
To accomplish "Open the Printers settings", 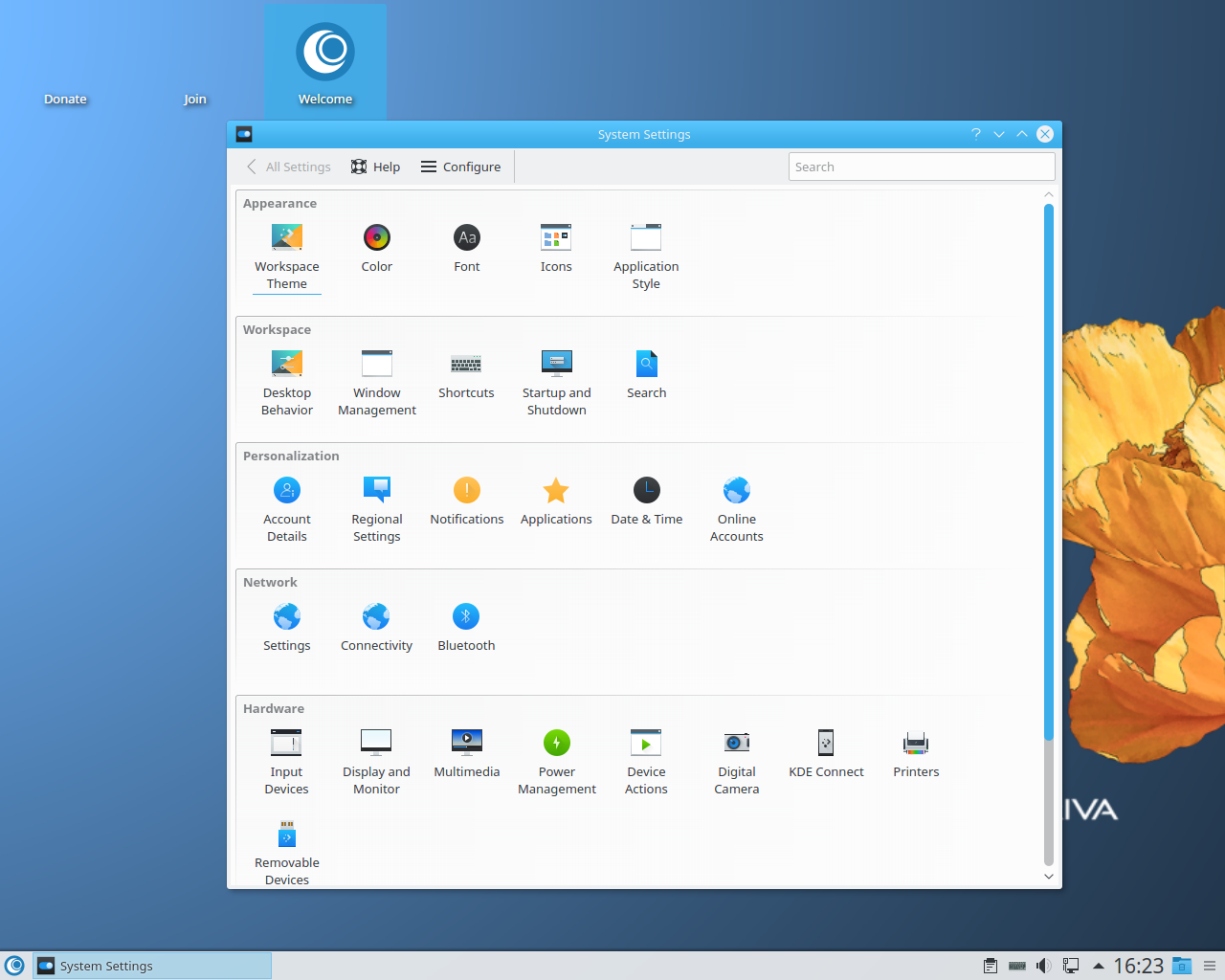I will click(916, 753).
